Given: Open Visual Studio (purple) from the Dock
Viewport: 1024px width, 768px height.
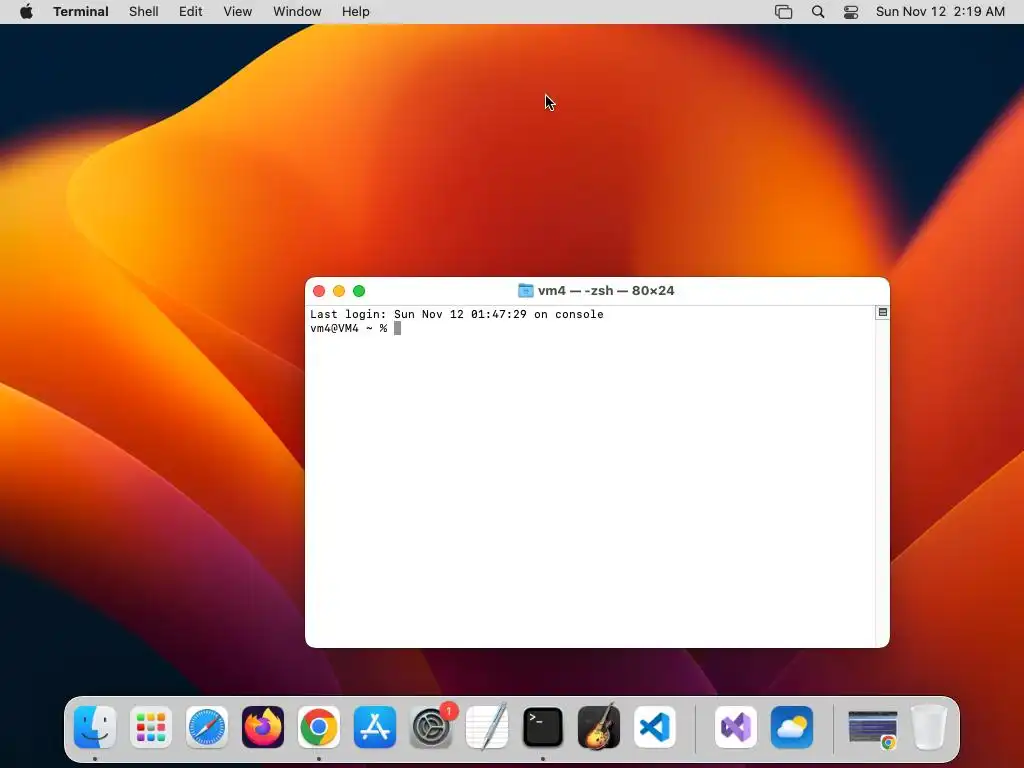Looking at the screenshot, I should tap(736, 727).
